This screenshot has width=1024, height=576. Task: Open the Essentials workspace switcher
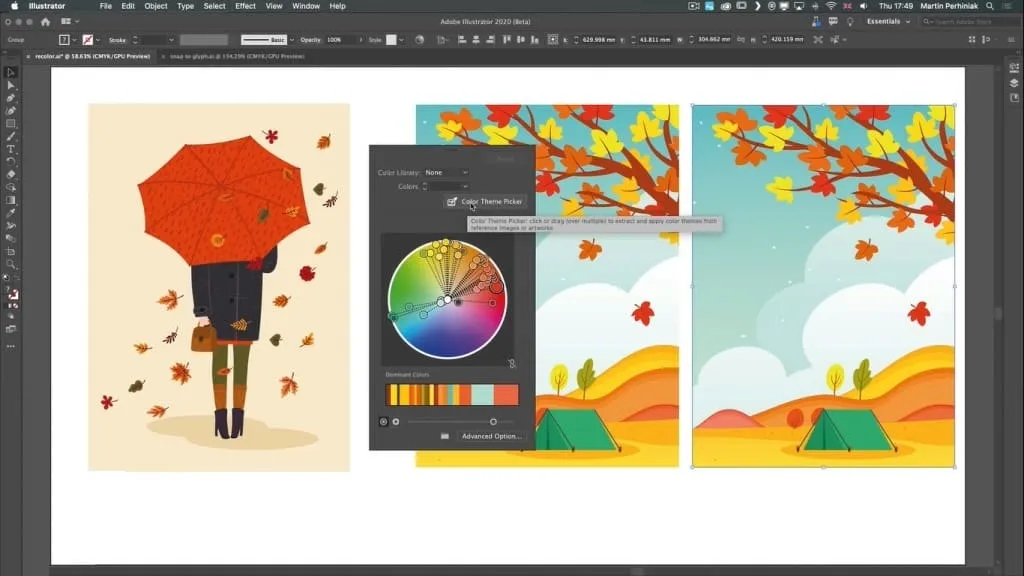coord(884,21)
